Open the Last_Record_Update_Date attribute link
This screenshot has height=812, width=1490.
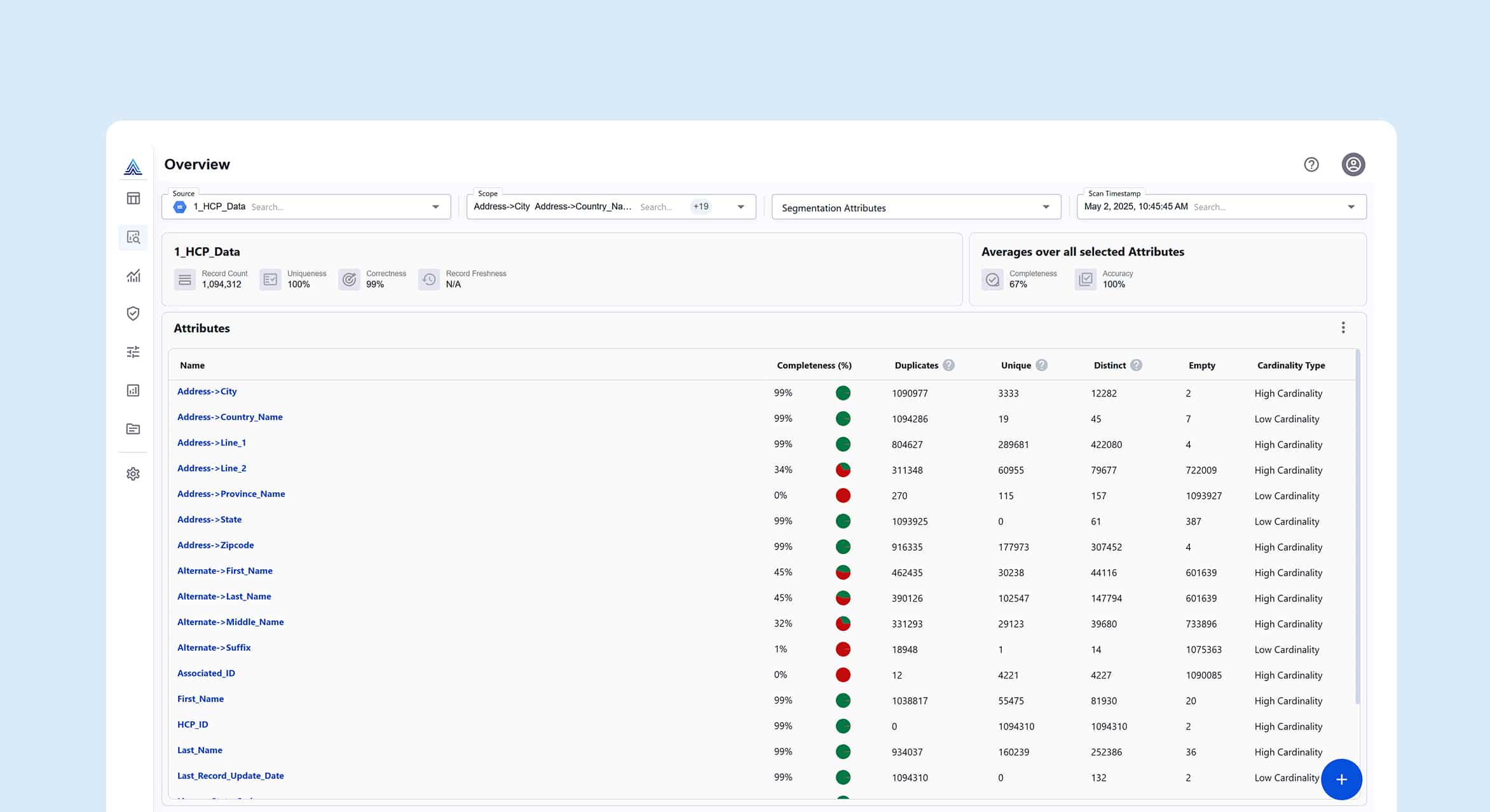coord(230,776)
